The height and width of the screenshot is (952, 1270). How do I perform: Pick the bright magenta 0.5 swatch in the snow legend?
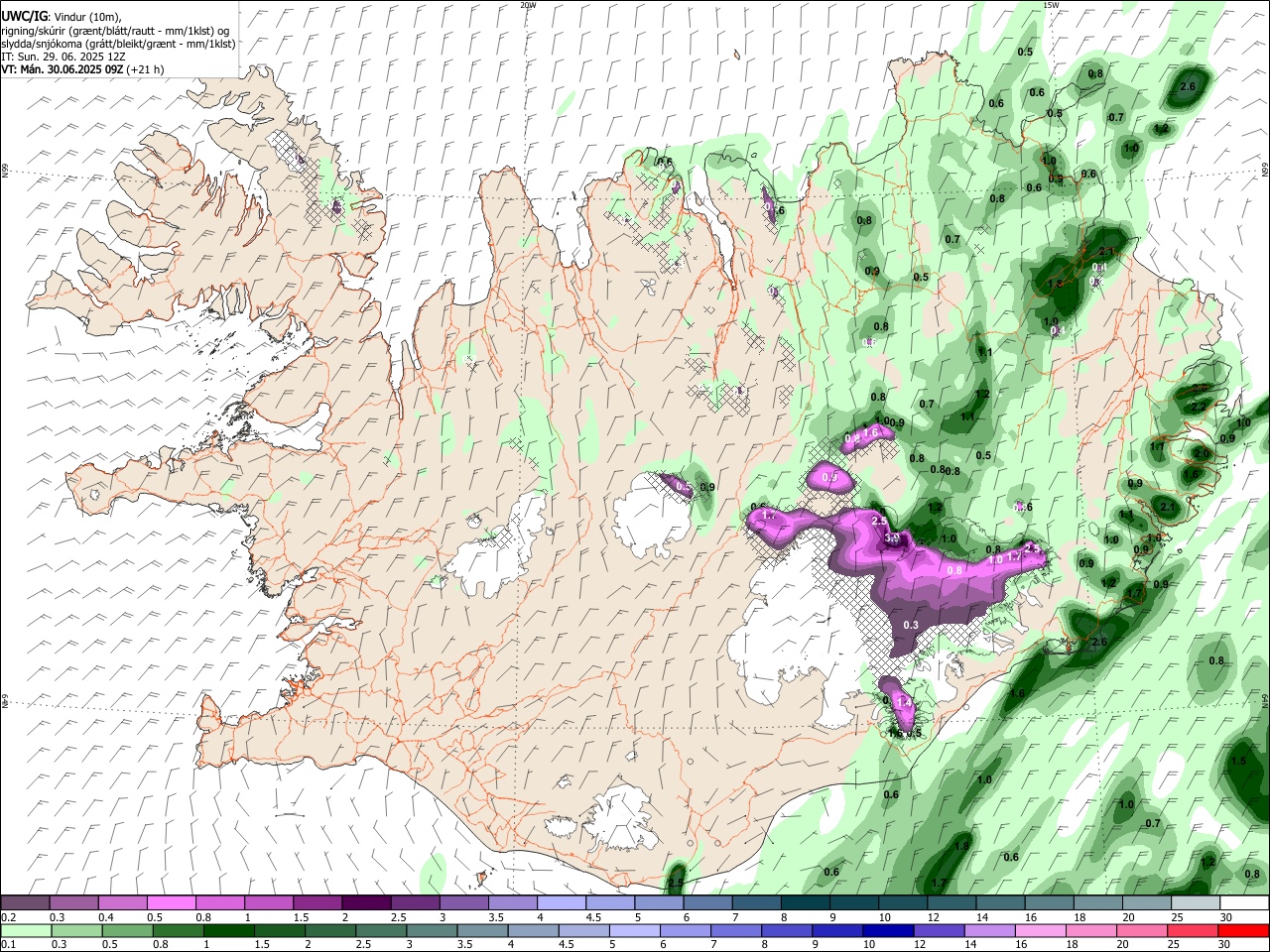(x=171, y=902)
